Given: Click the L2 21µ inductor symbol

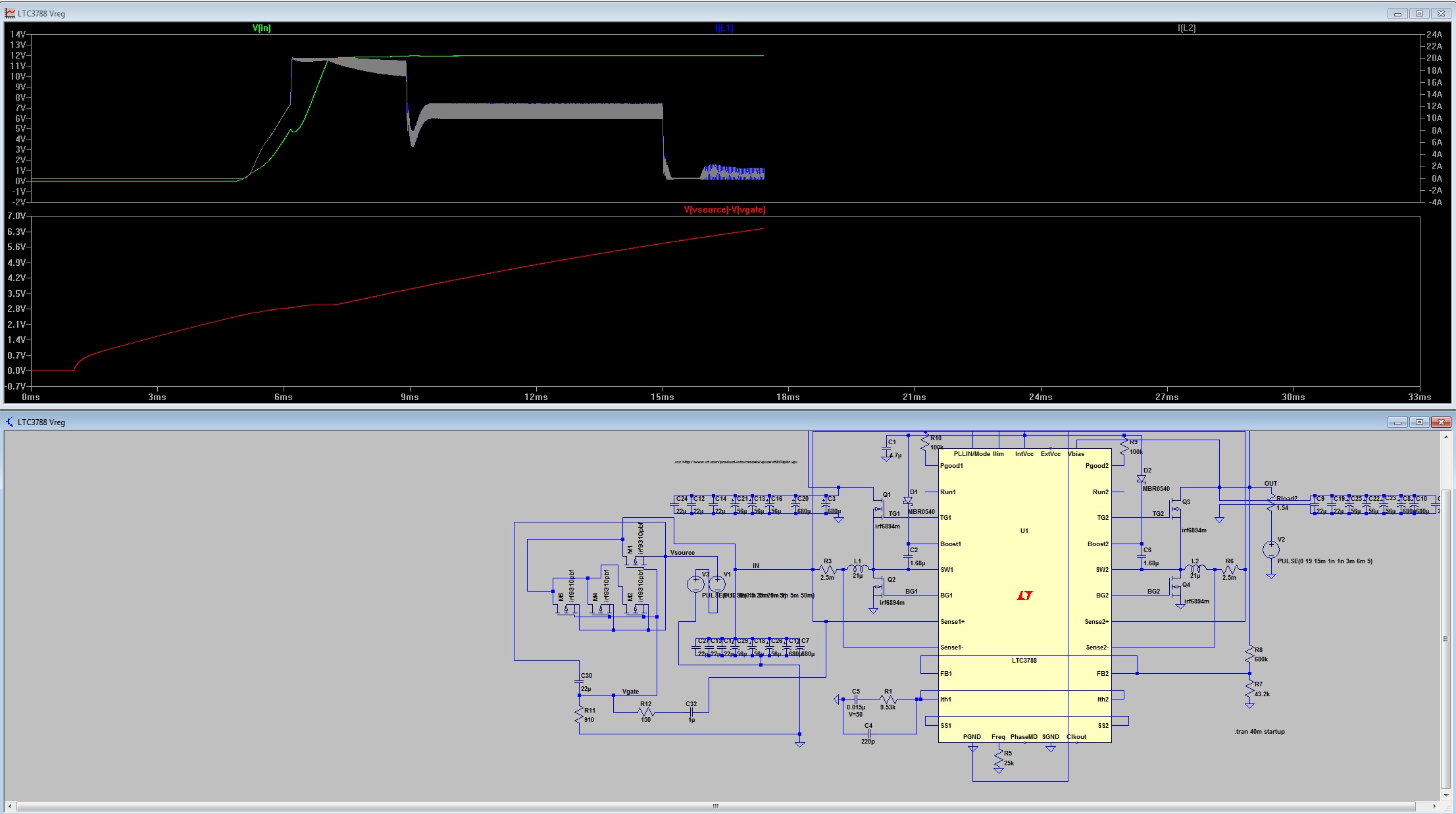Looking at the screenshot, I should pos(1195,569).
